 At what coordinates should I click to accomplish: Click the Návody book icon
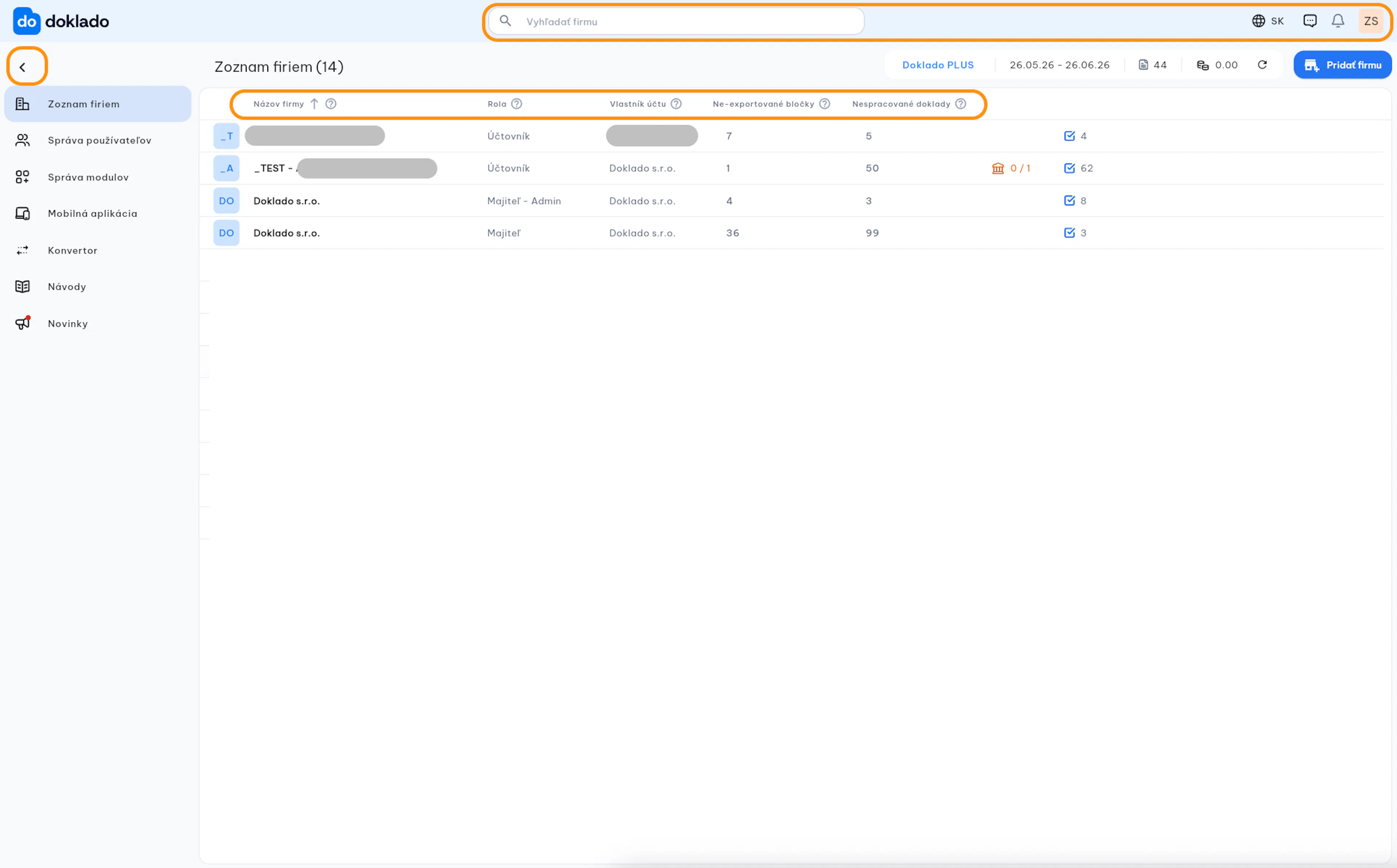coord(23,287)
